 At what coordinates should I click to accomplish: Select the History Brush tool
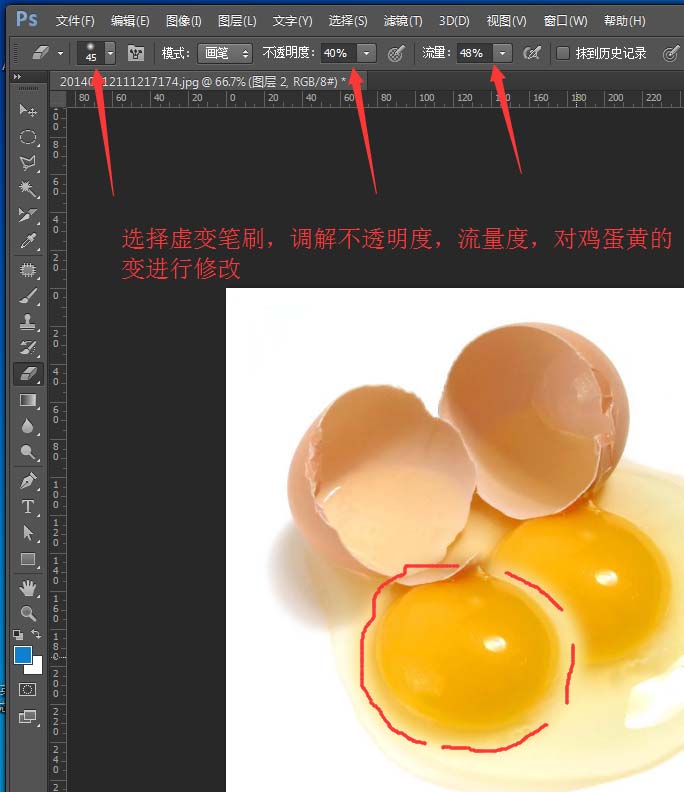pos(28,348)
